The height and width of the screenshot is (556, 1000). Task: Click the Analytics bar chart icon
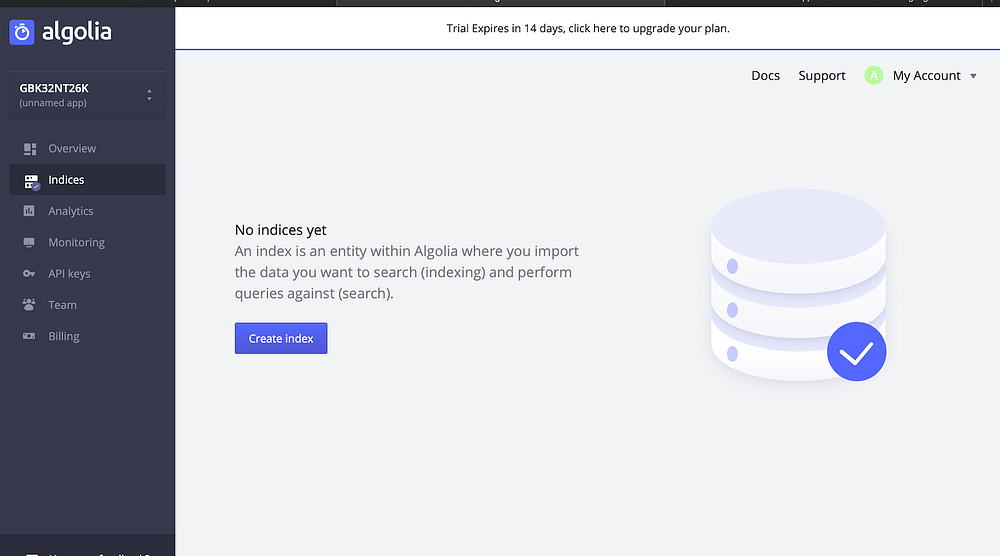[29, 211]
